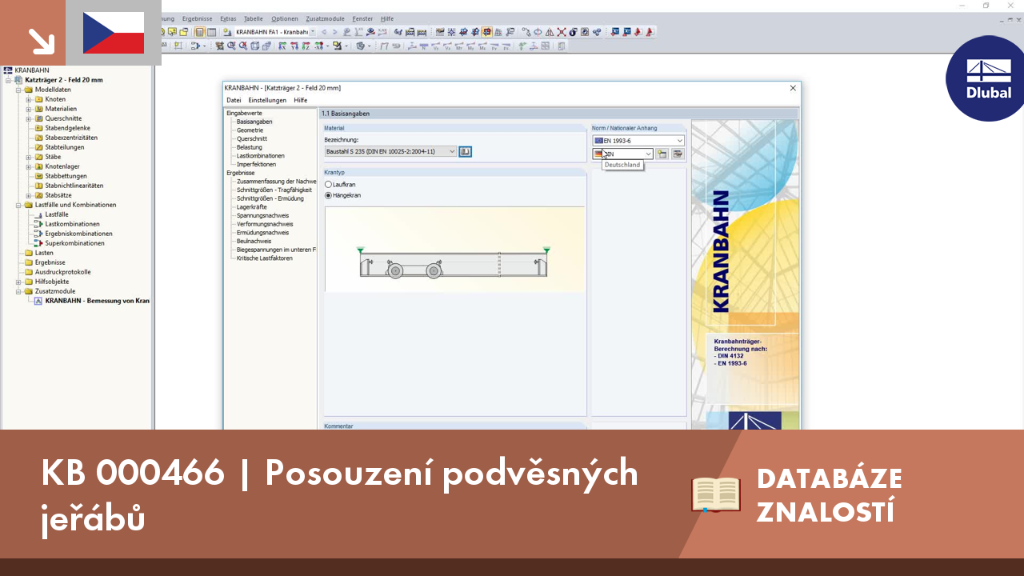This screenshot has height=576, width=1024.
Task: Click the Dlubal logo badge
Action: click(x=986, y=79)
